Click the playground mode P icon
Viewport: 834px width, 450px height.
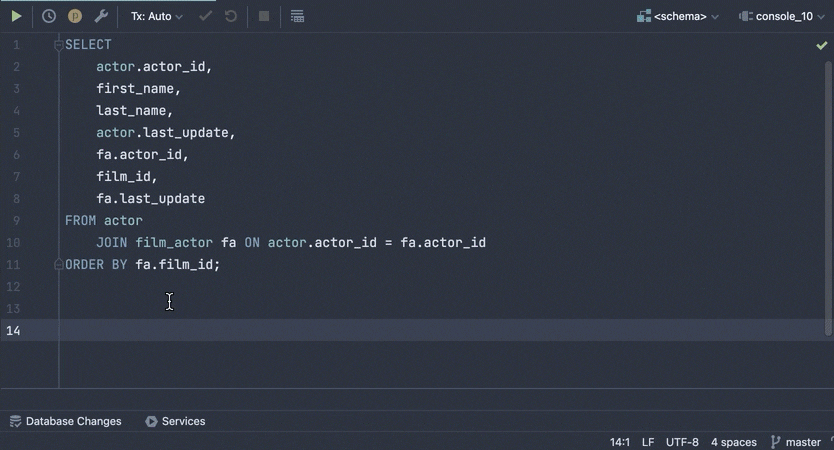(75, 16)
